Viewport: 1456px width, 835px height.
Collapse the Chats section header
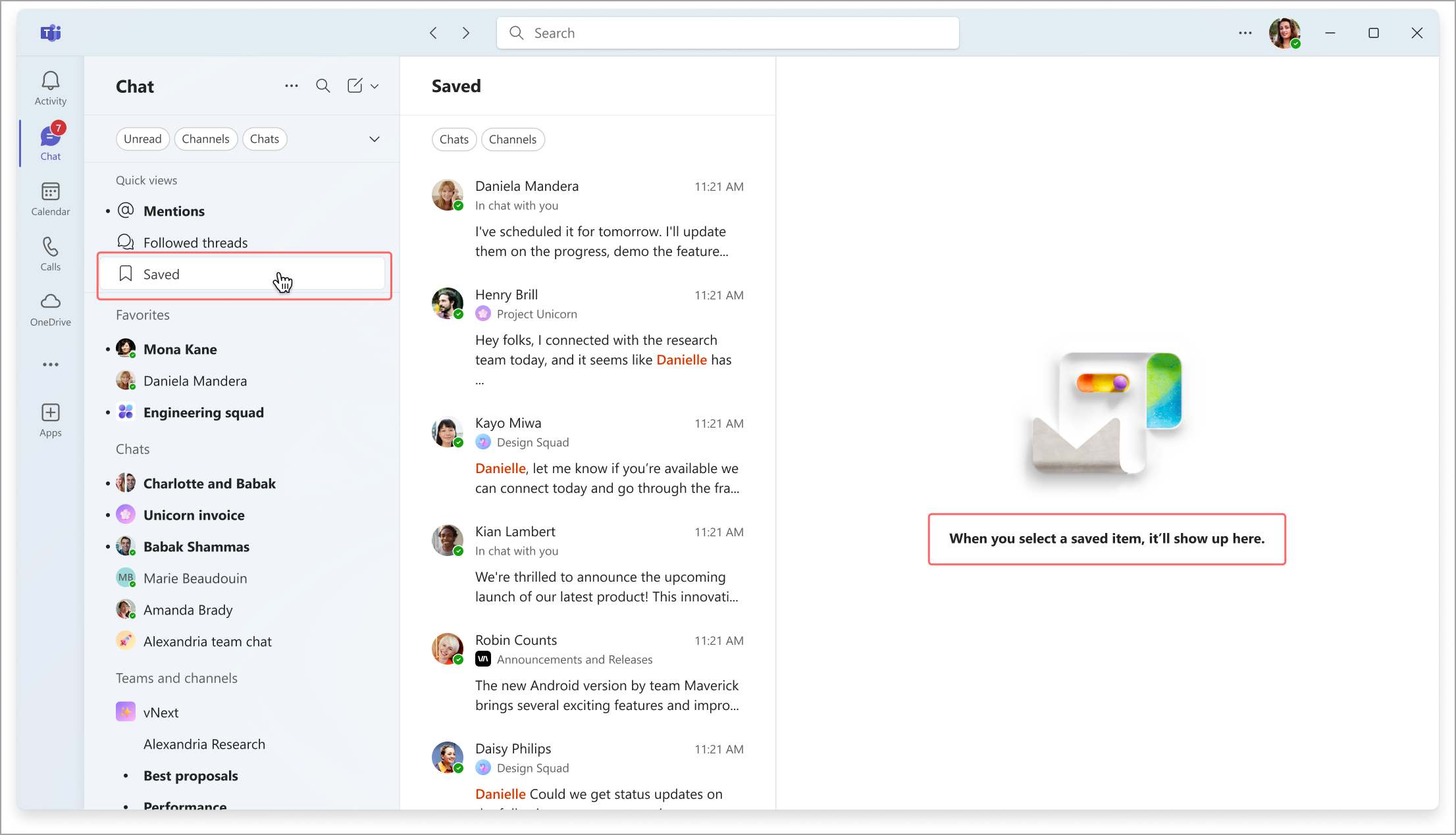[133, 449]
